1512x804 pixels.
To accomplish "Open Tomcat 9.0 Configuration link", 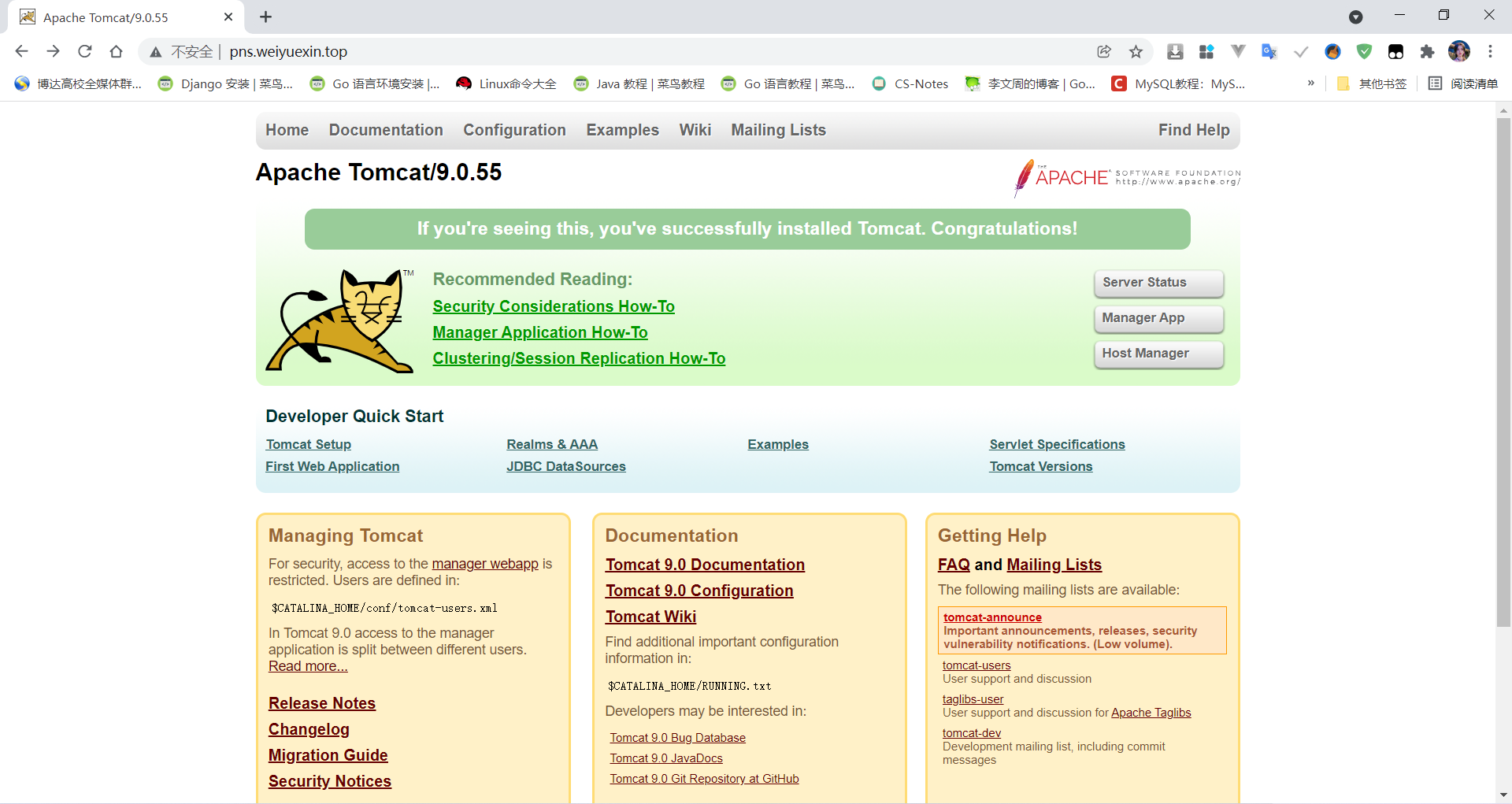I will pyautogui.click(x=699, y=591).
